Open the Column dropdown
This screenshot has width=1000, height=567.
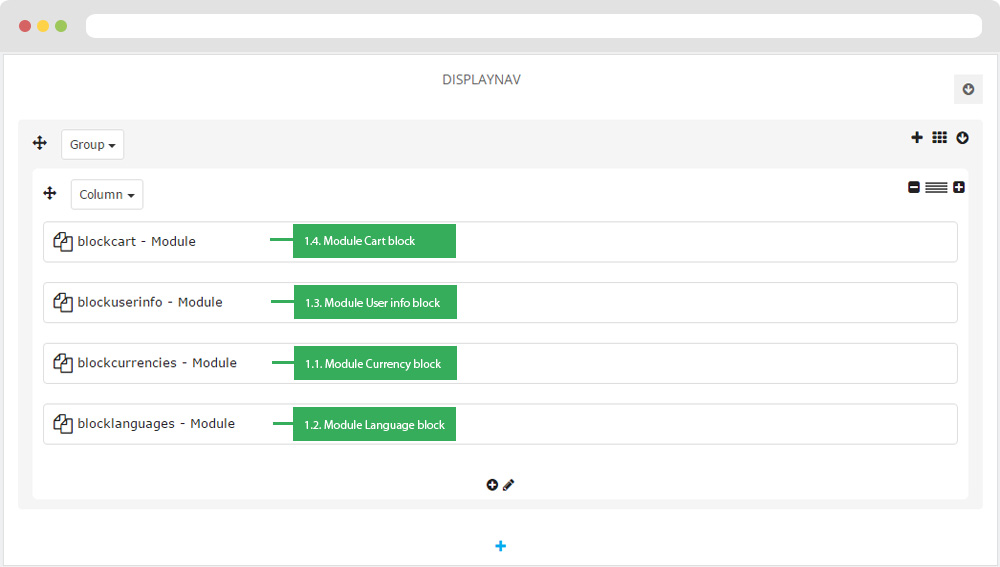click(107, 195)
